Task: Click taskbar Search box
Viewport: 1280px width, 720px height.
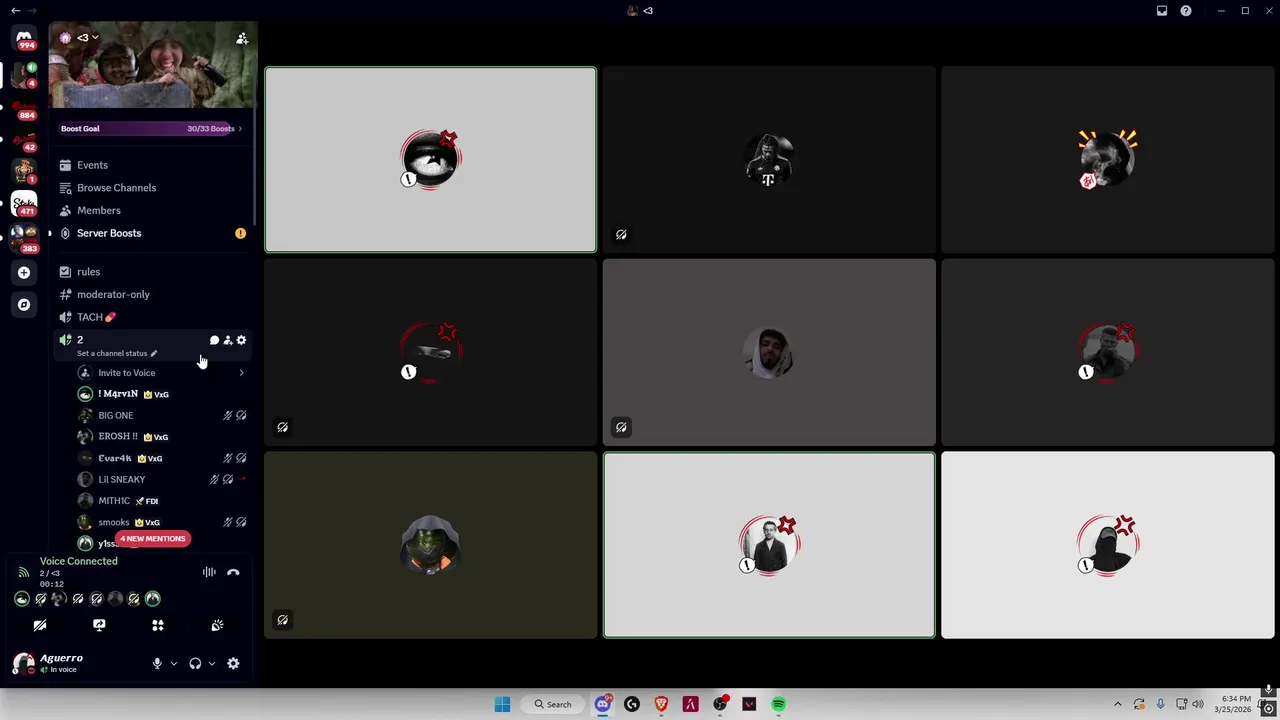Action: [553, 704]
